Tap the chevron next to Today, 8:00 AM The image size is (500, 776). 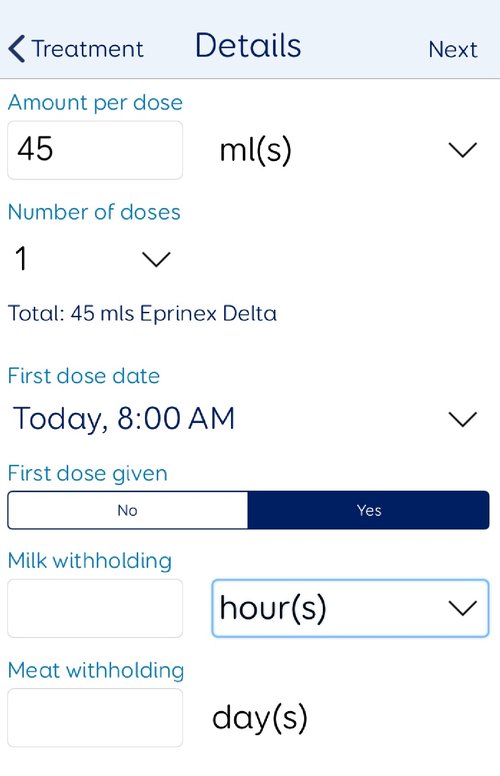coord(462,419)
